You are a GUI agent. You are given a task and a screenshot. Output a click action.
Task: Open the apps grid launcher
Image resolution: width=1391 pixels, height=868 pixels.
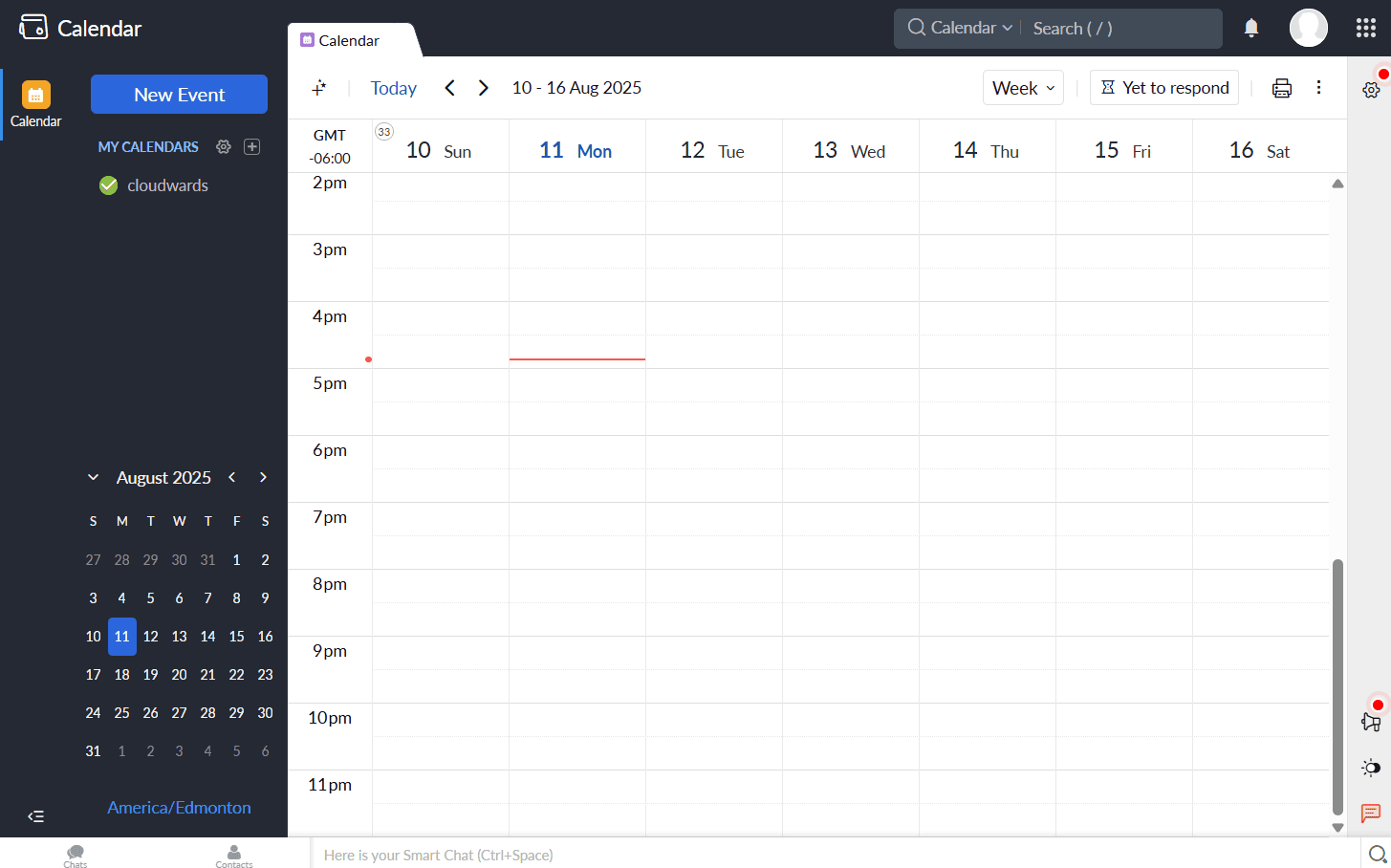coord(1366,28)
